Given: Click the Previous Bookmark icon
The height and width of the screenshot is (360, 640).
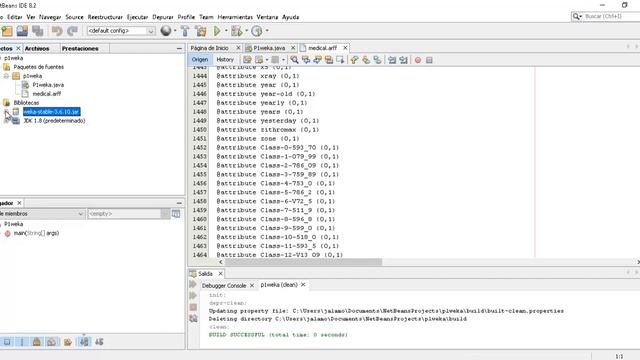Looking at the screenshot, I should point(354,60).
